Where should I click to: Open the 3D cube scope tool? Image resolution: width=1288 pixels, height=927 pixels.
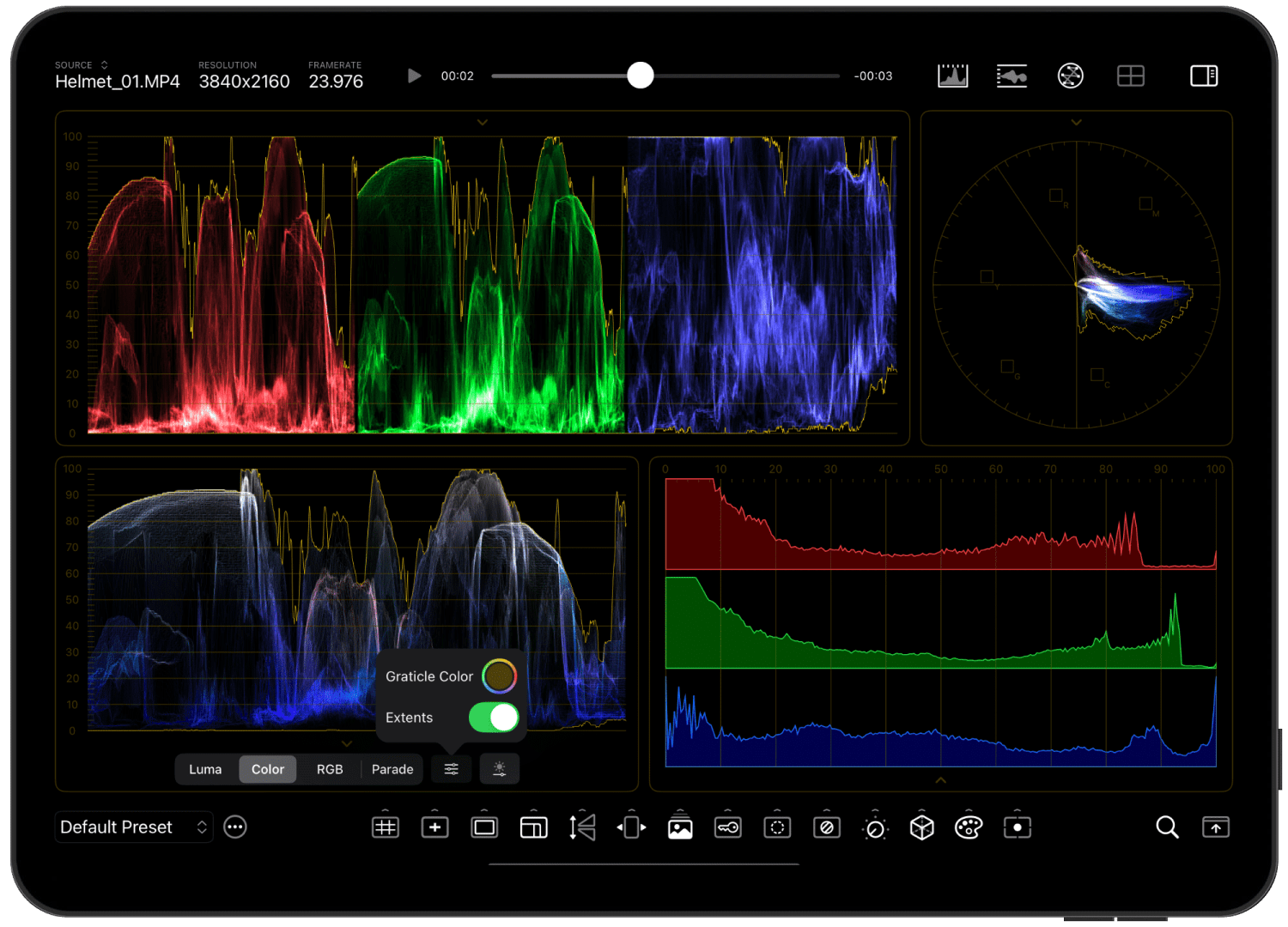[920, 827]
